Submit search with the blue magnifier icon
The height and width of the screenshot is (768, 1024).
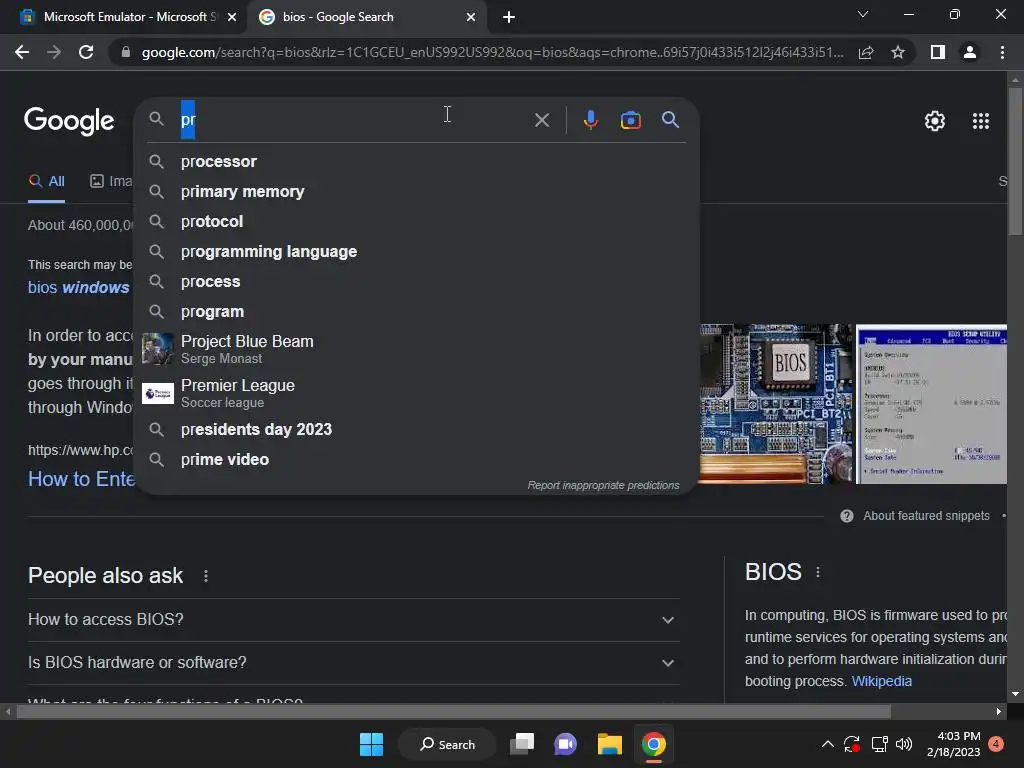pyautogui.click(x=670, y=120)
